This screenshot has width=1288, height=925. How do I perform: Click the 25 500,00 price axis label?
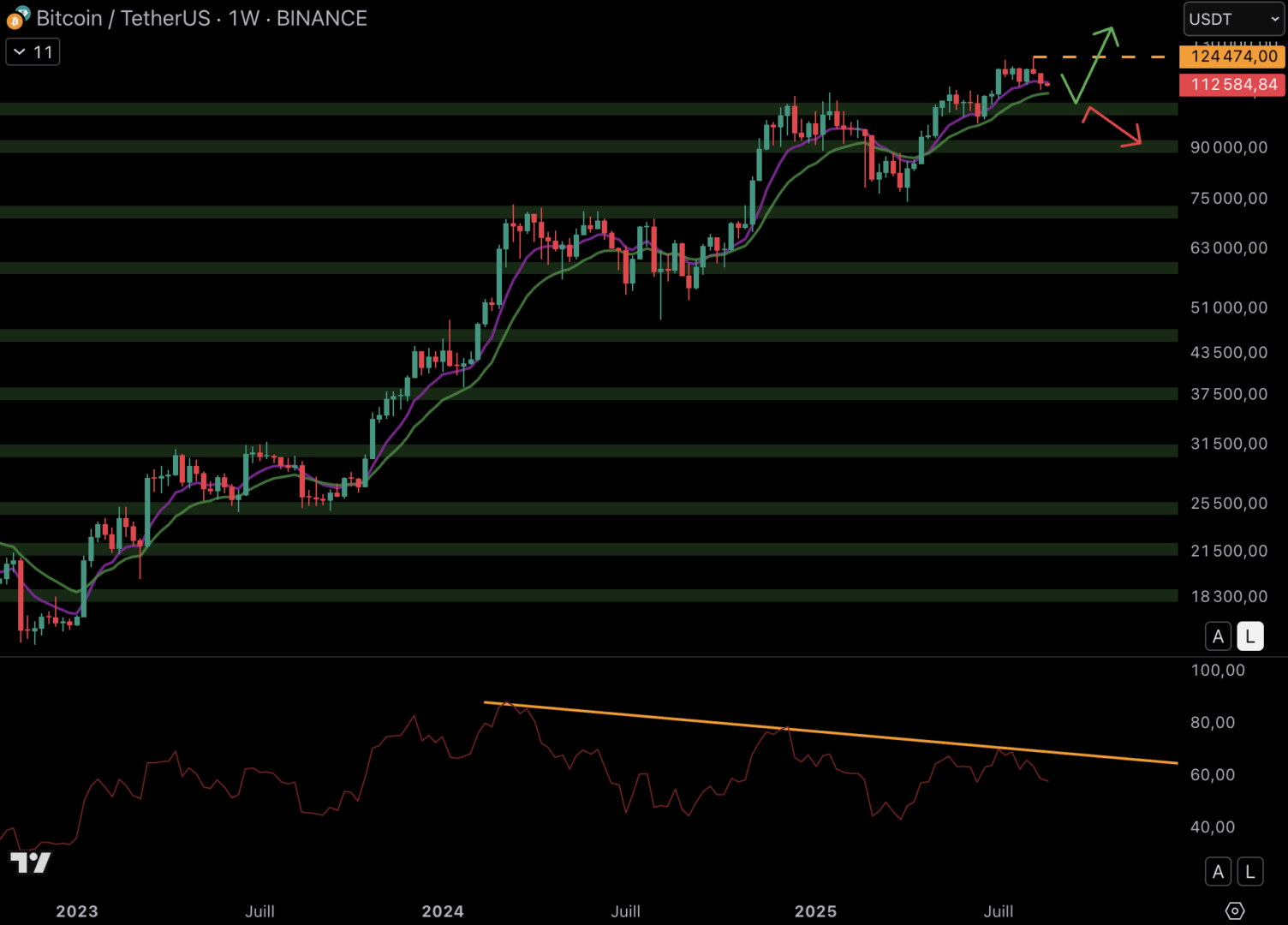1229,503
